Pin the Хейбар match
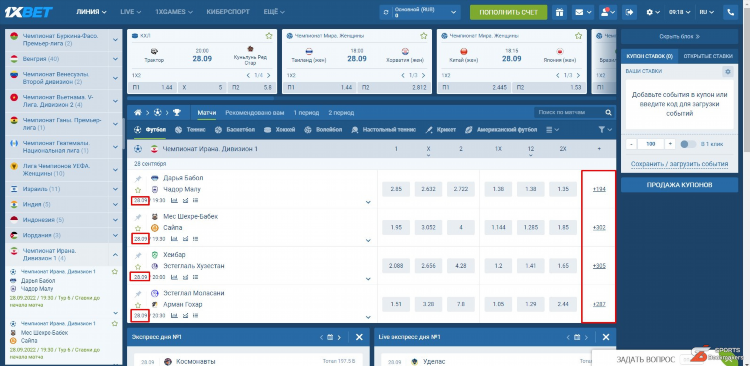 (x=138, y=255)
